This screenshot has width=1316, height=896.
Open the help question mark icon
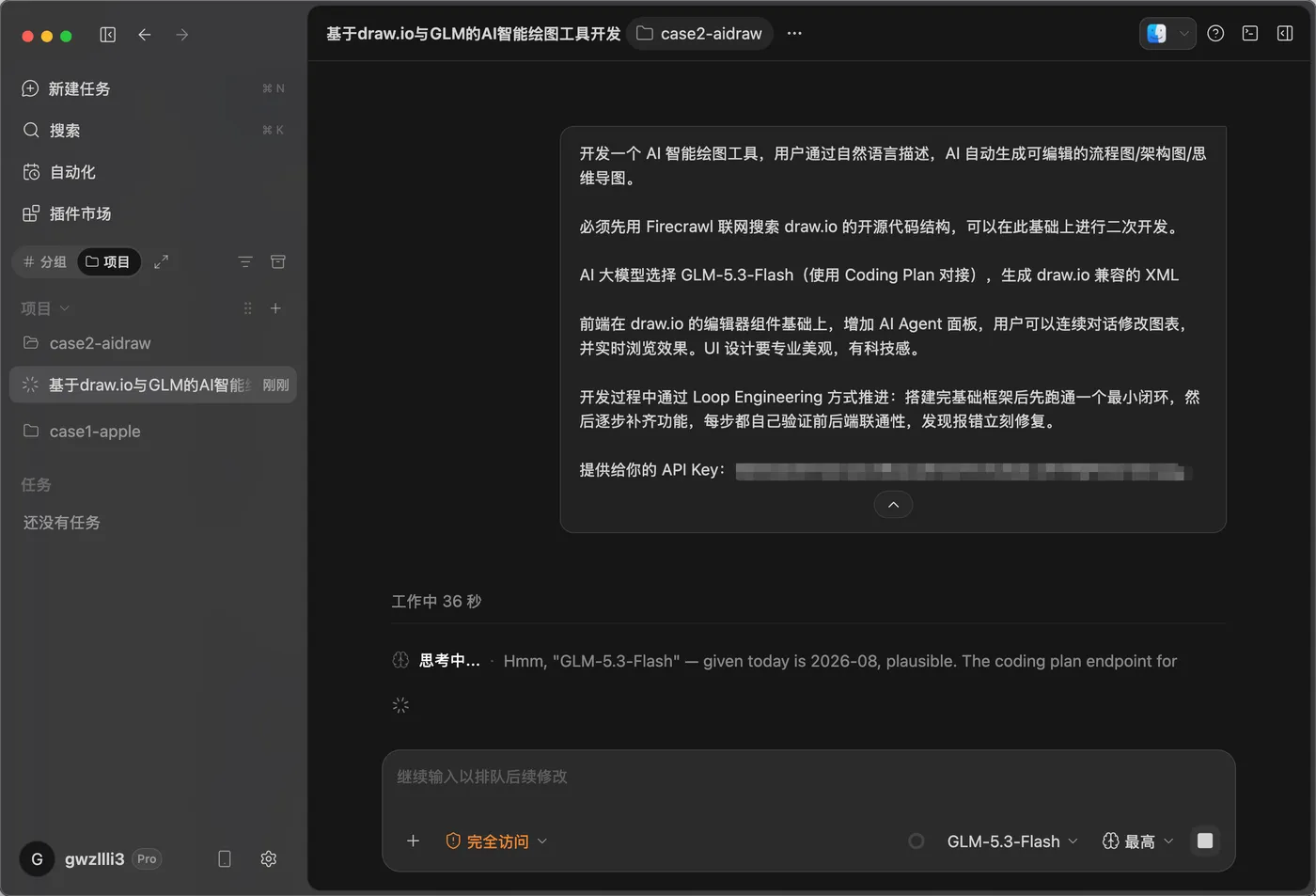coord(1215,34)
